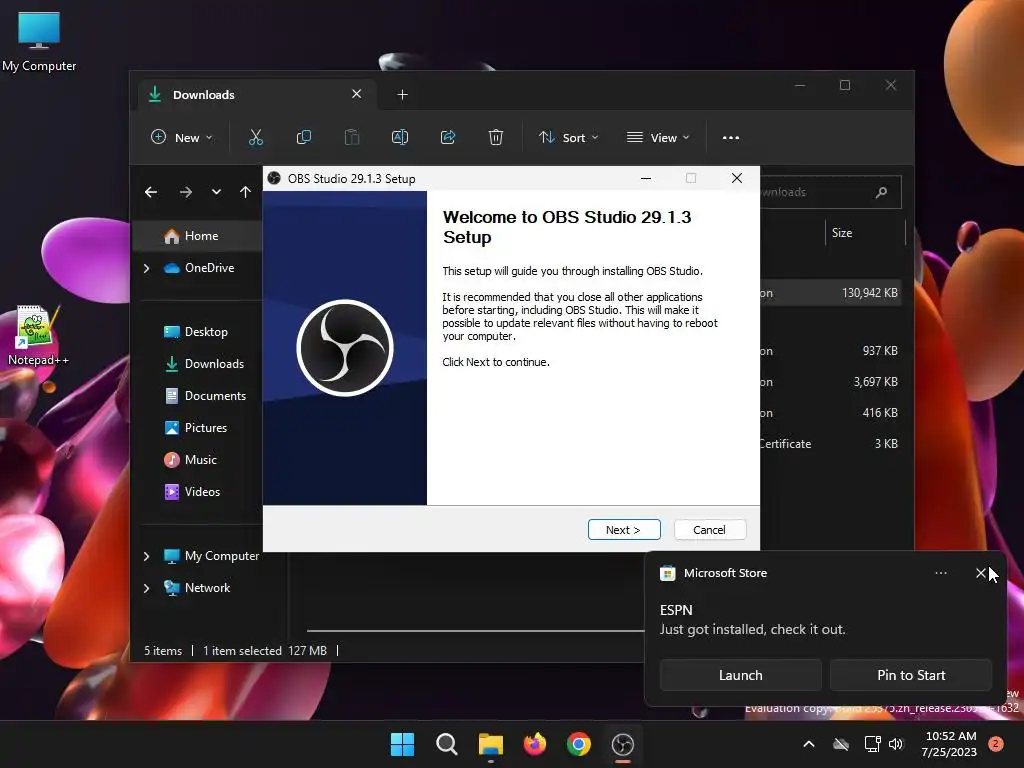1024x768 pixels.
Task: Select My Computer desktop icon
Action: [39, 41]
